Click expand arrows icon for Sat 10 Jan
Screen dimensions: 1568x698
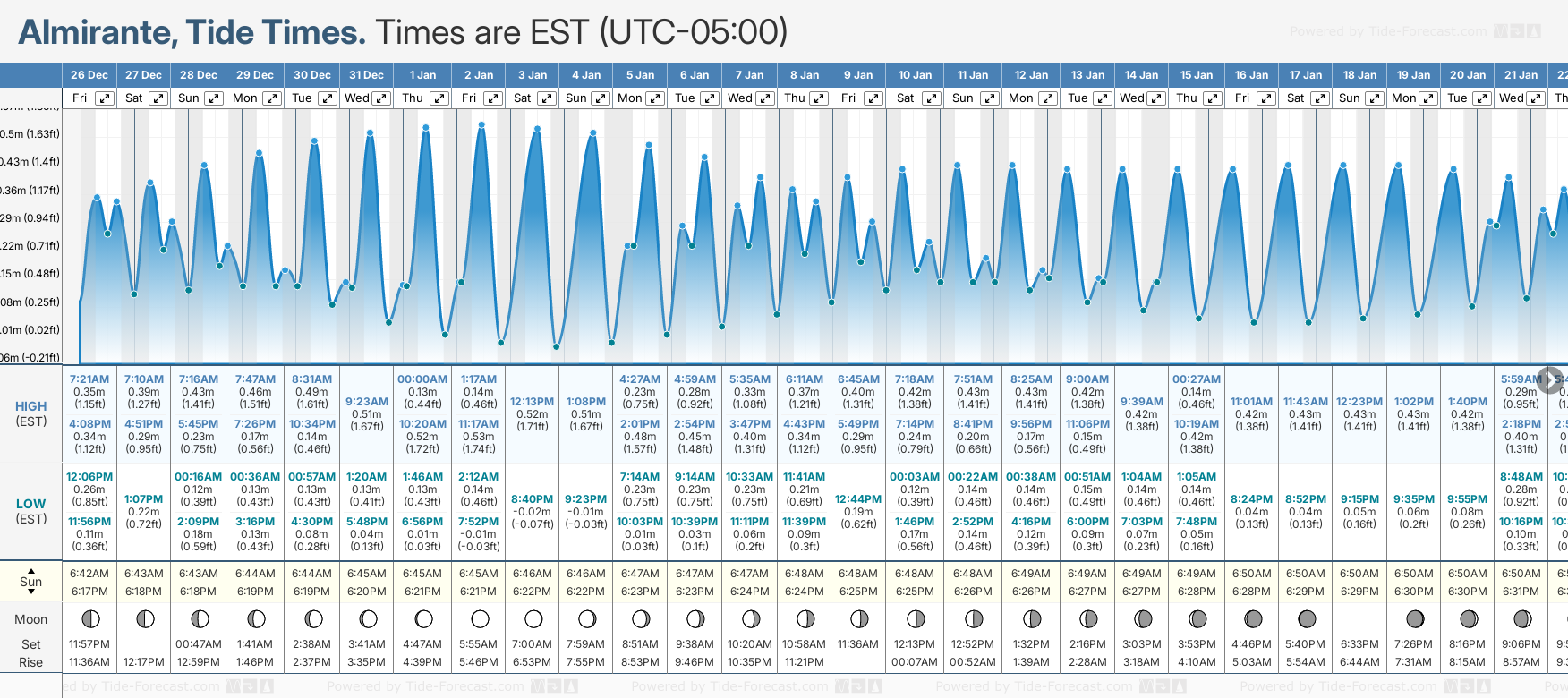931,98
